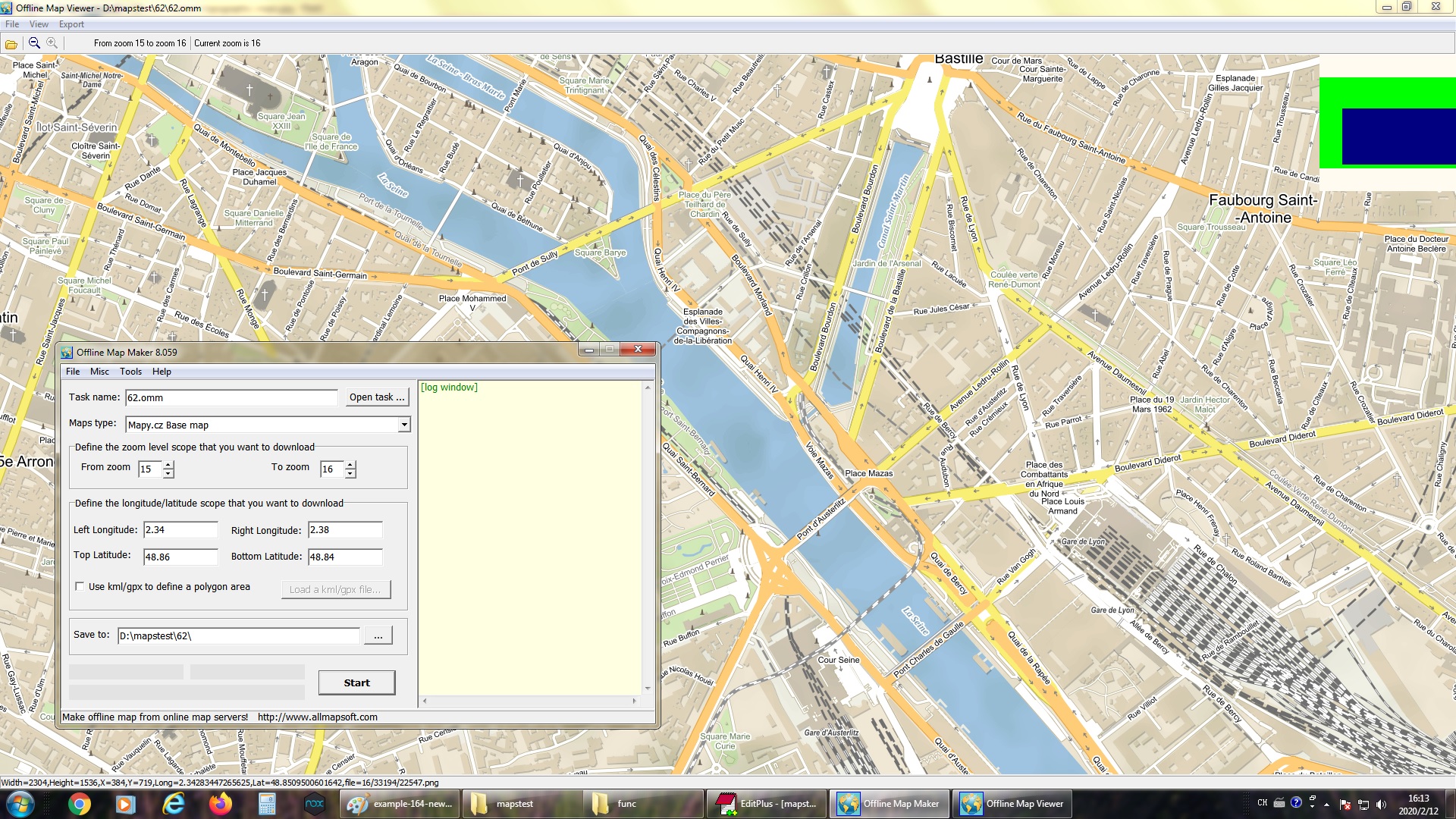Image resolution: width=1456 pixels, height=819 pixels.
Task: Launch Firefox from the taskbar
Action: [x=221, y=804]
